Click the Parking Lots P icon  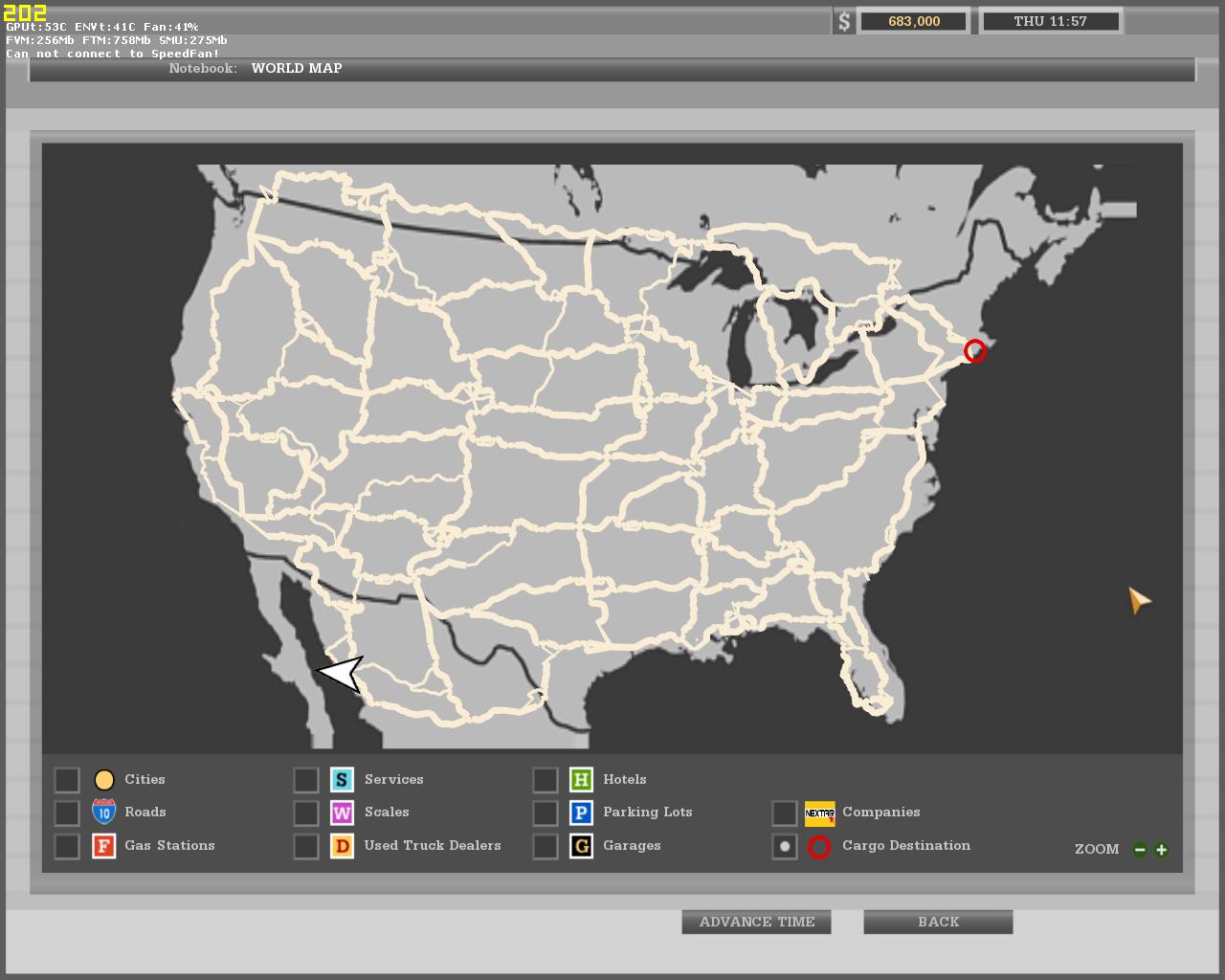coord(581,813)
